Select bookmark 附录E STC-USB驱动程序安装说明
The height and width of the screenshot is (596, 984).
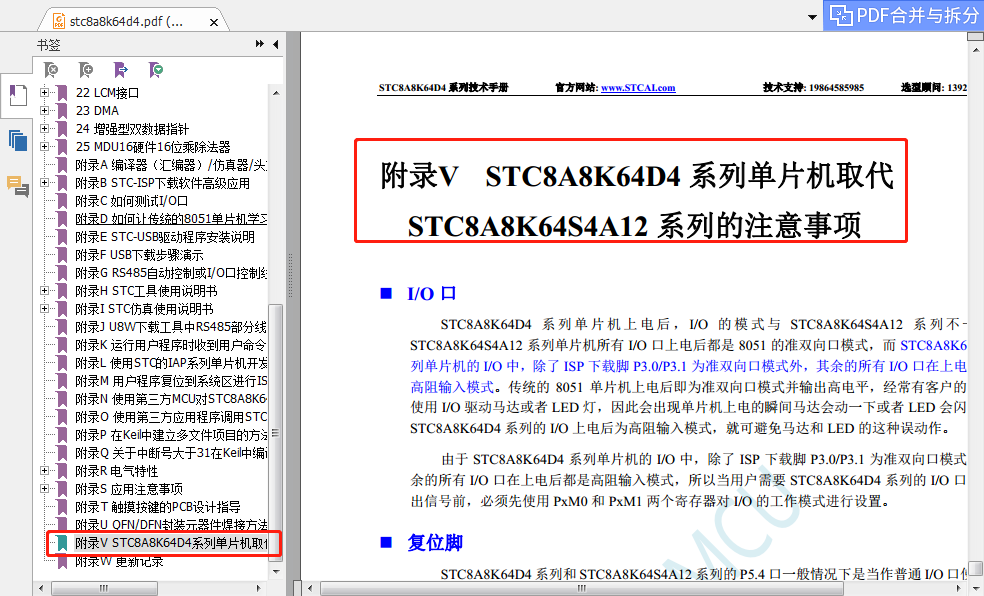(x=165, y=237)
